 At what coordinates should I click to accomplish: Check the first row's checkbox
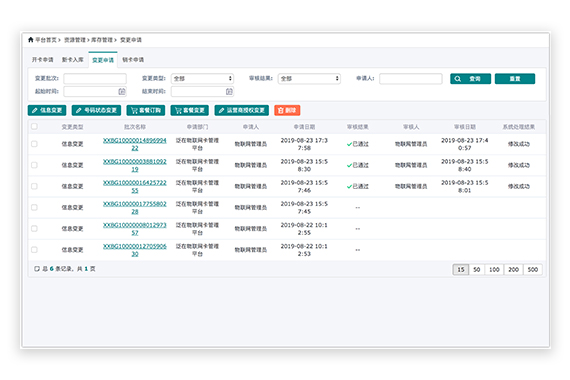click(x=34, y=144)
